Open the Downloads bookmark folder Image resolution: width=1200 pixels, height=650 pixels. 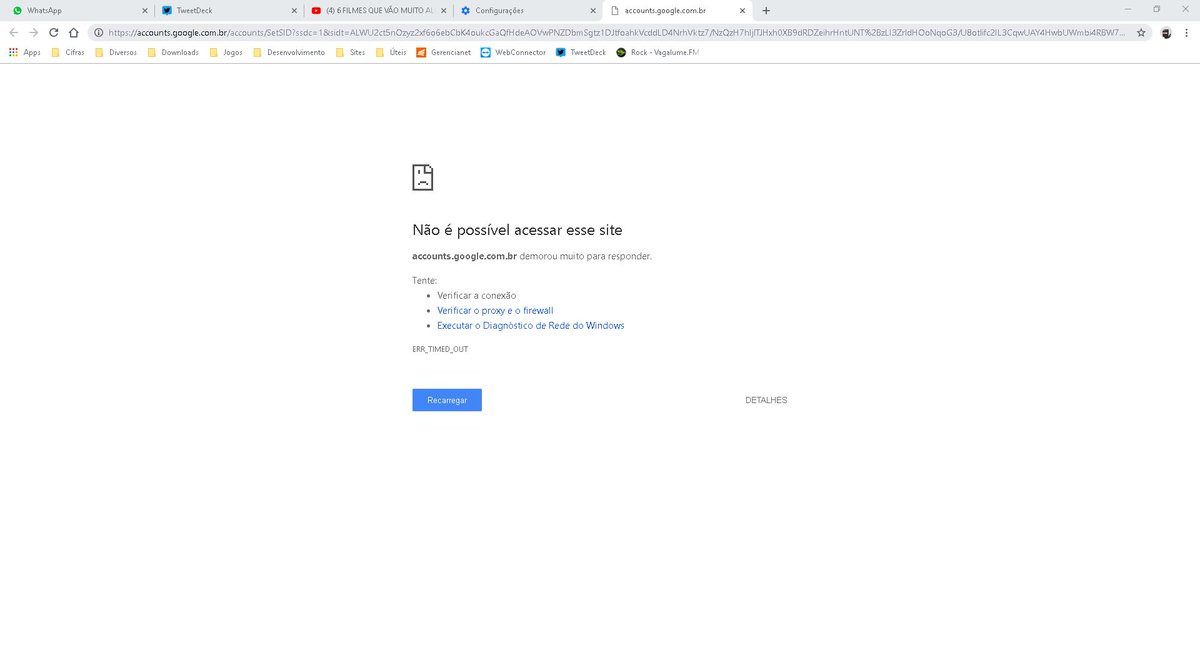point(172,52)
